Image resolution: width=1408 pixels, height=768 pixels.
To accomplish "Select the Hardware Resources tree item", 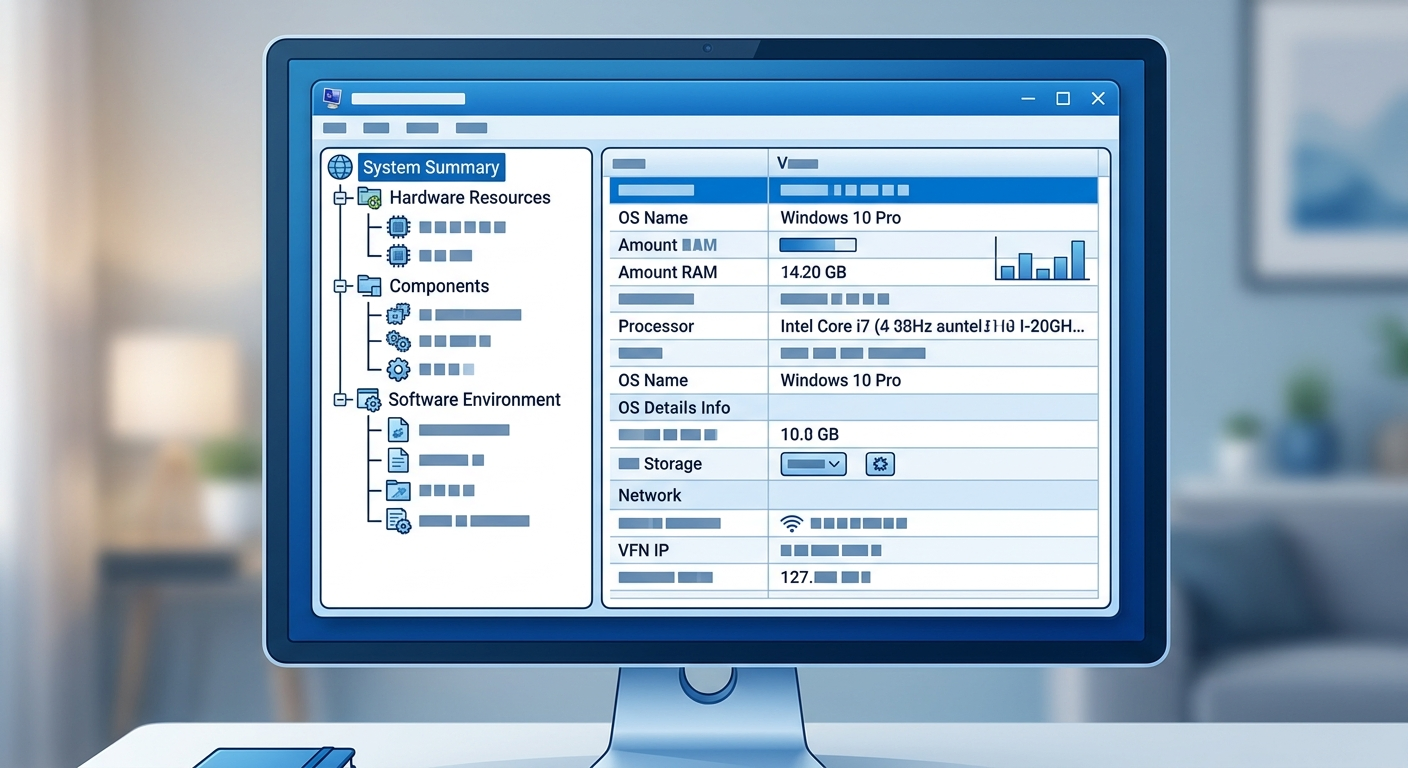I will [x=470, y=198].
